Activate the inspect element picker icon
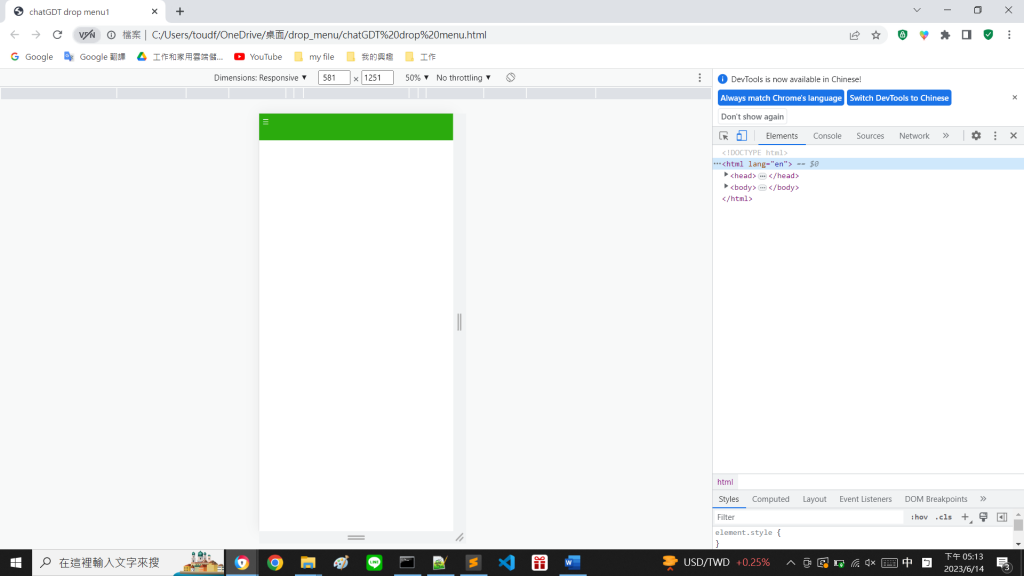Image resolution: width=1024 pixels, height=576 pixels. pos(724,136)
